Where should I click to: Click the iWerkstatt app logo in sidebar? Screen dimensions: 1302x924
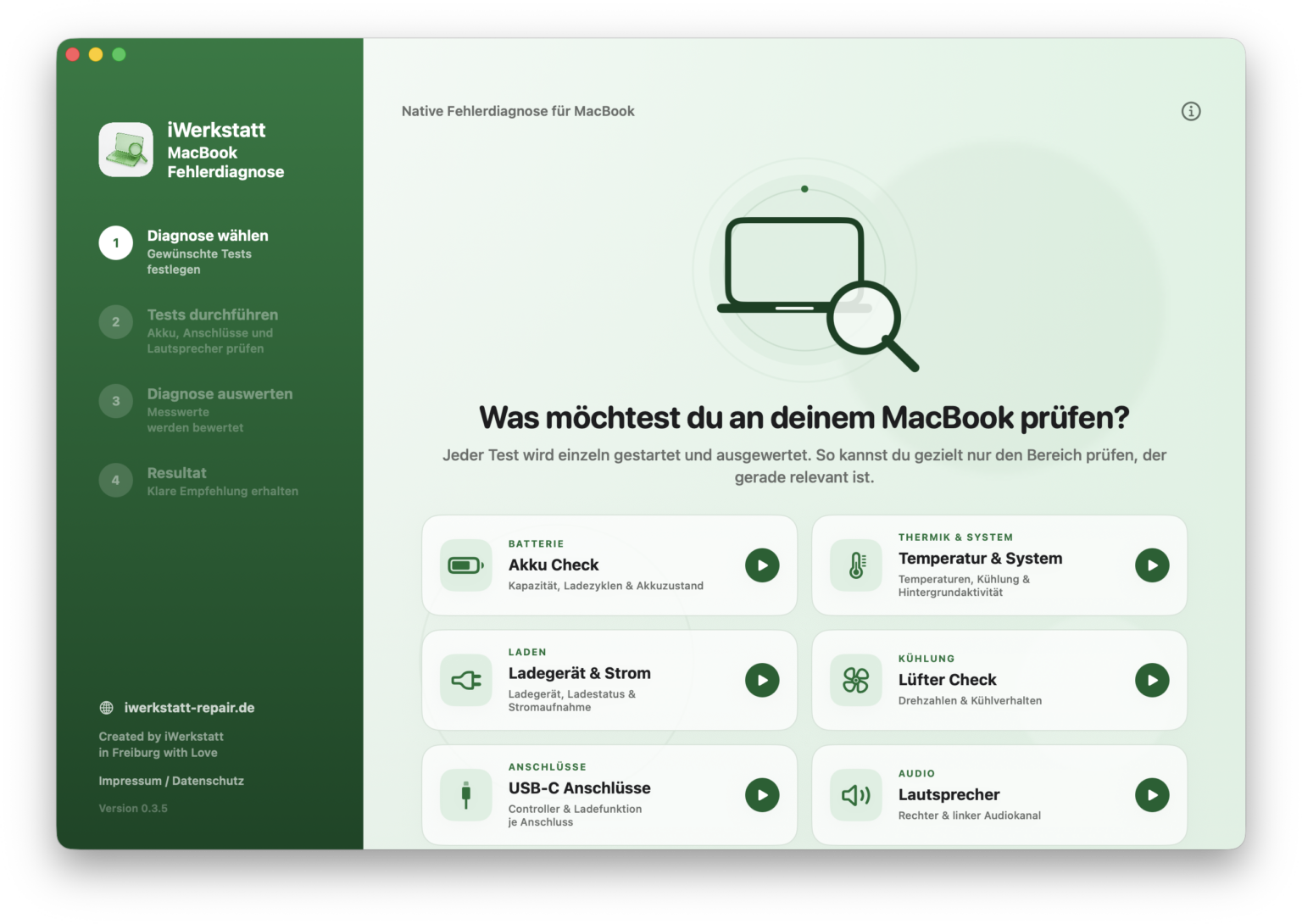pyautogui.click(x=126, y=149)
